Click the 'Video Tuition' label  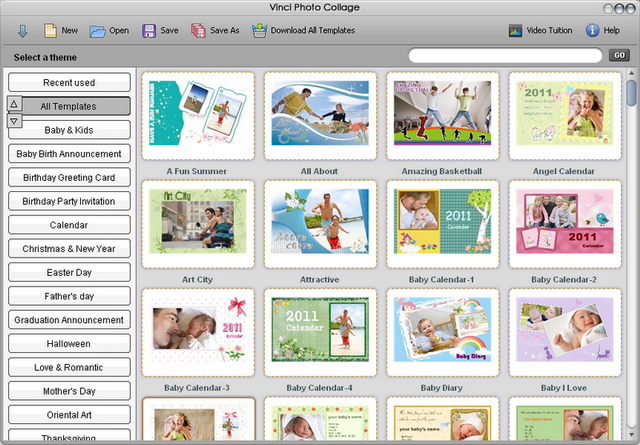549,31
